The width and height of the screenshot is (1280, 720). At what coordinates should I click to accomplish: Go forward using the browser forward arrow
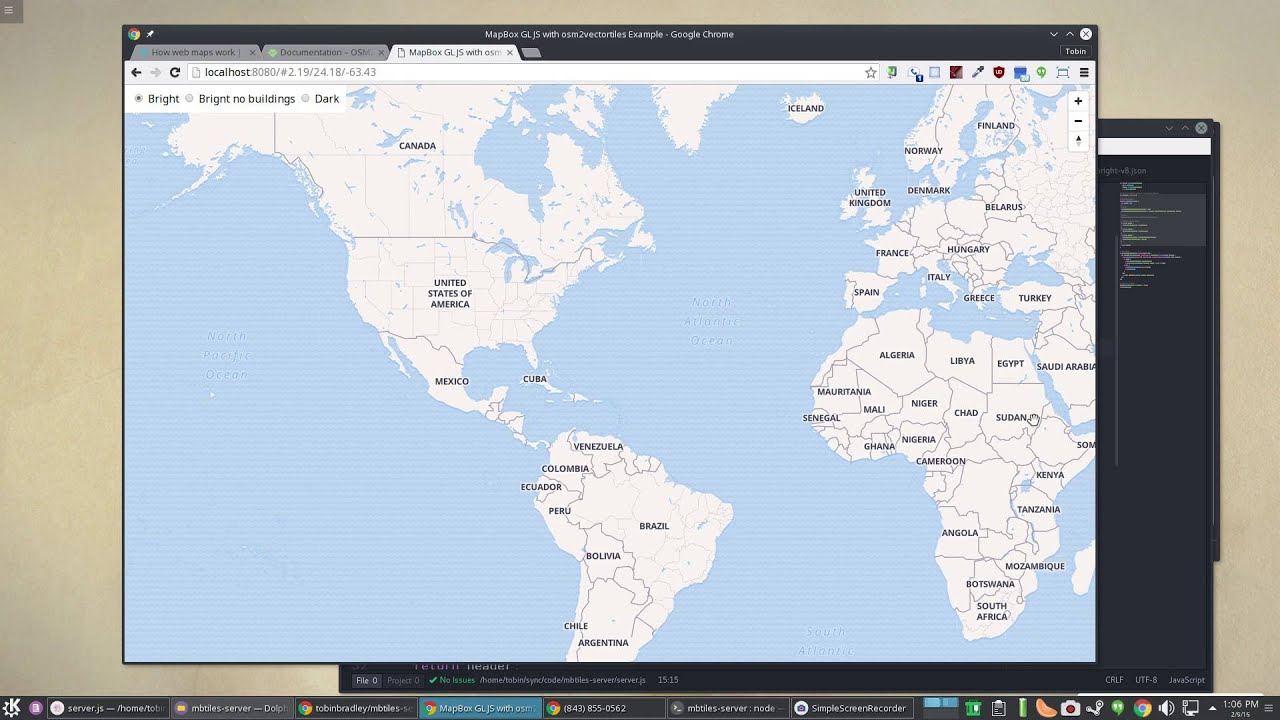(155, 72)
